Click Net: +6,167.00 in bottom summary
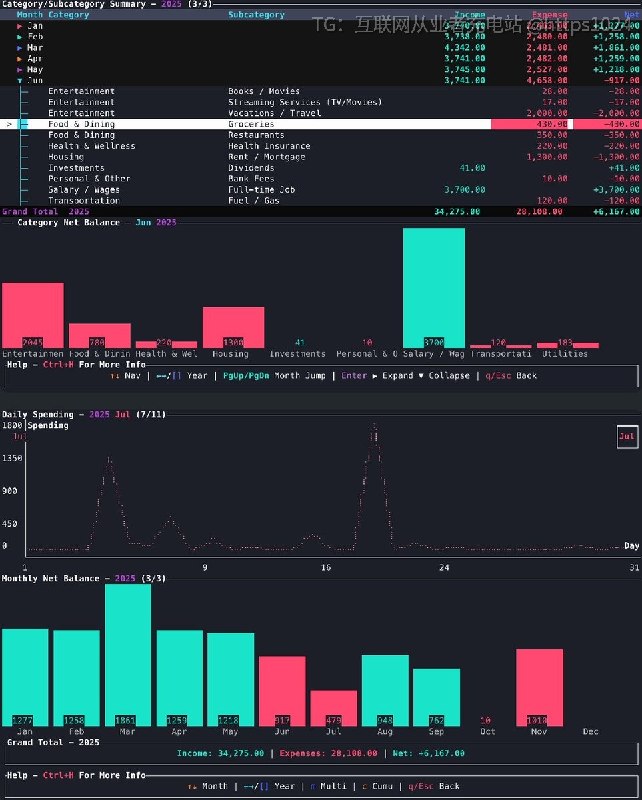The image size is (642, 800). point(429,754)
